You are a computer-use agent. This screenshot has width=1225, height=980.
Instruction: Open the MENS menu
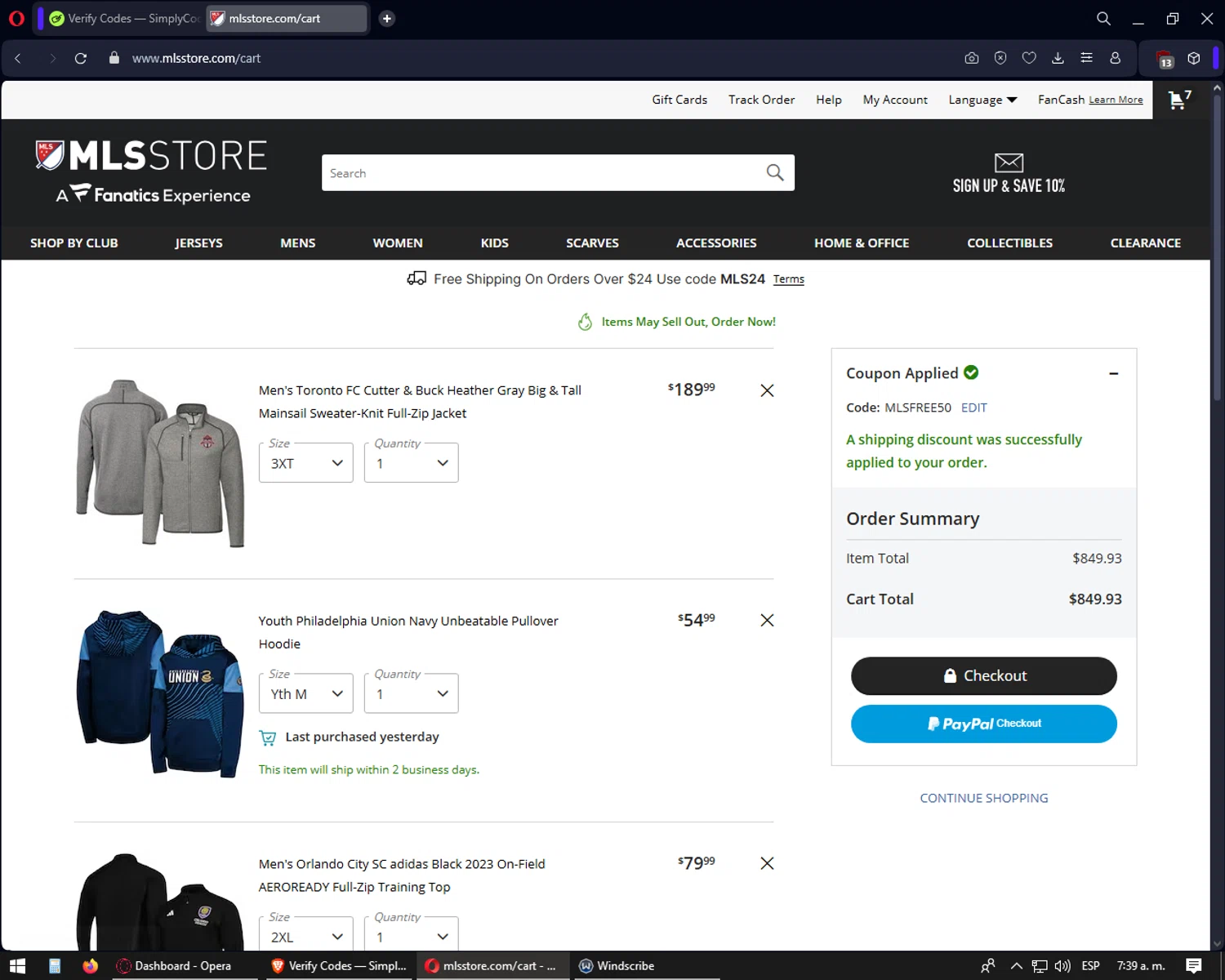298,243
